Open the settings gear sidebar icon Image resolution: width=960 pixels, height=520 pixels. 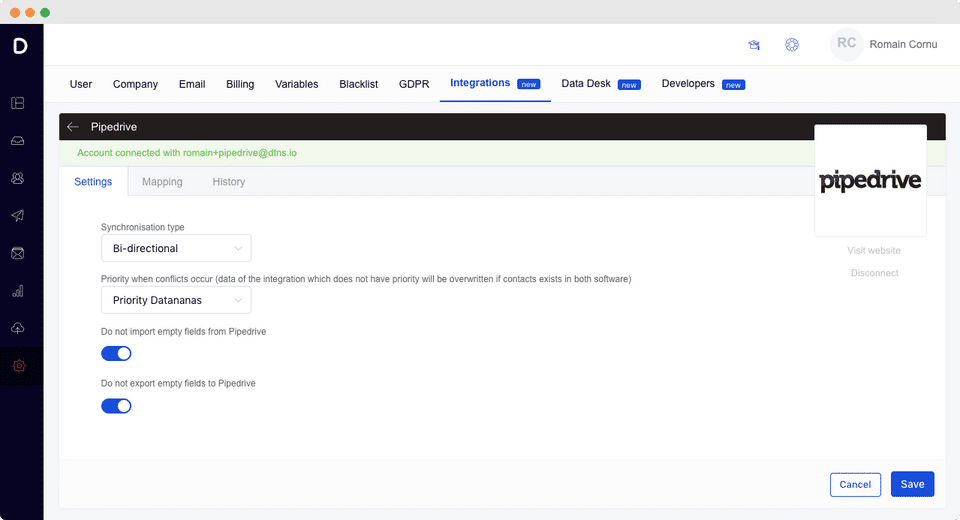tap(19, 366)
